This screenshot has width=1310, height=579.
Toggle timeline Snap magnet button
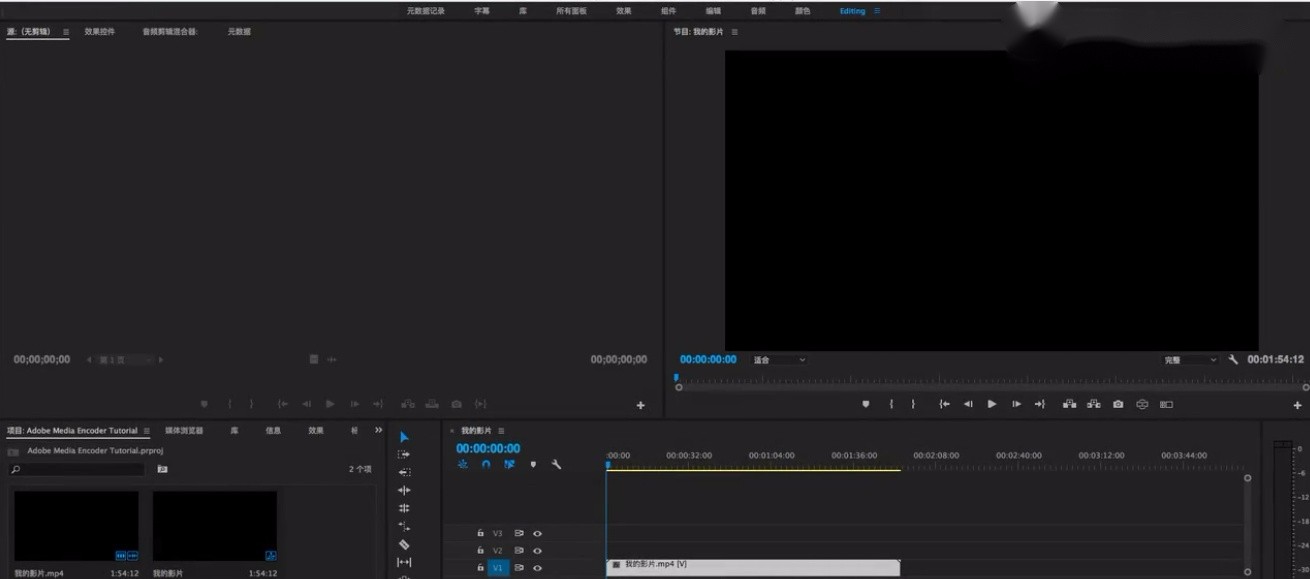[x=486, y=464]
